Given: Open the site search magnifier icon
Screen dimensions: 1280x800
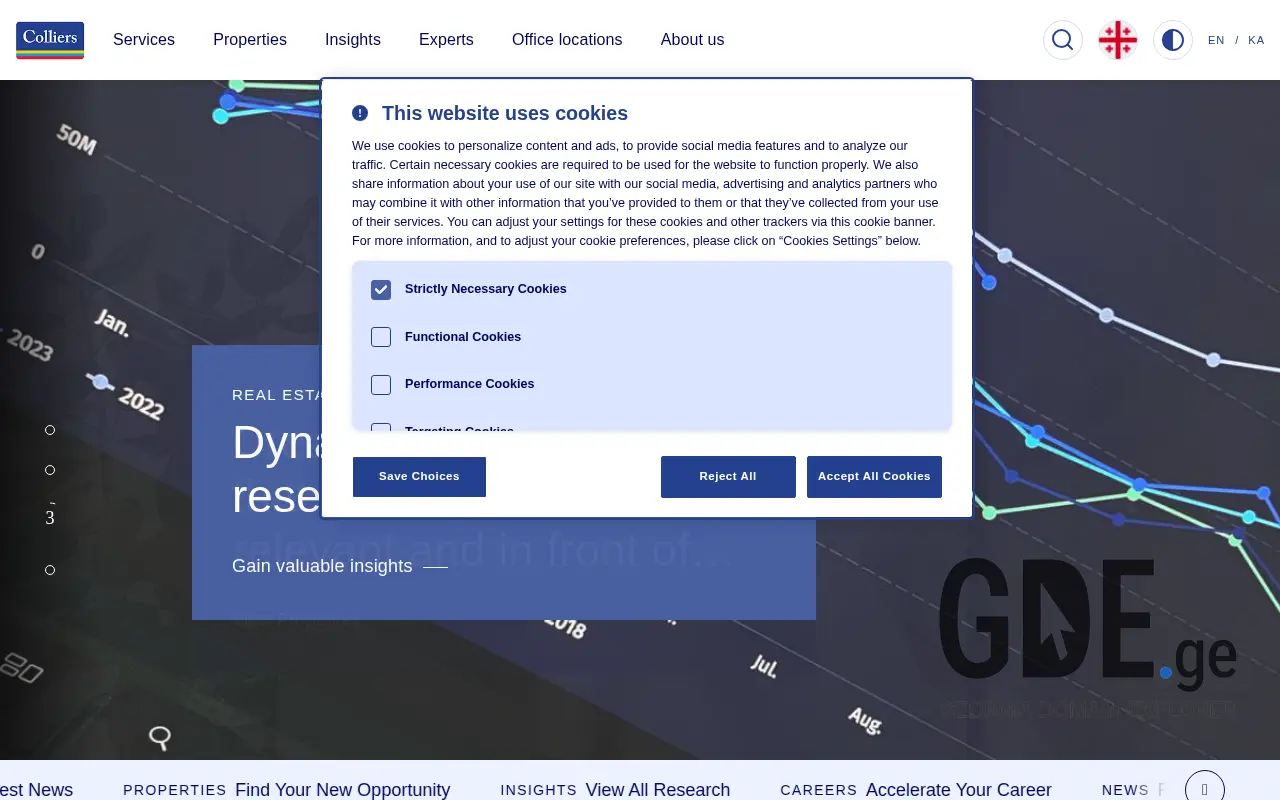Looking at the screenshot, I should coord(1062,40).
